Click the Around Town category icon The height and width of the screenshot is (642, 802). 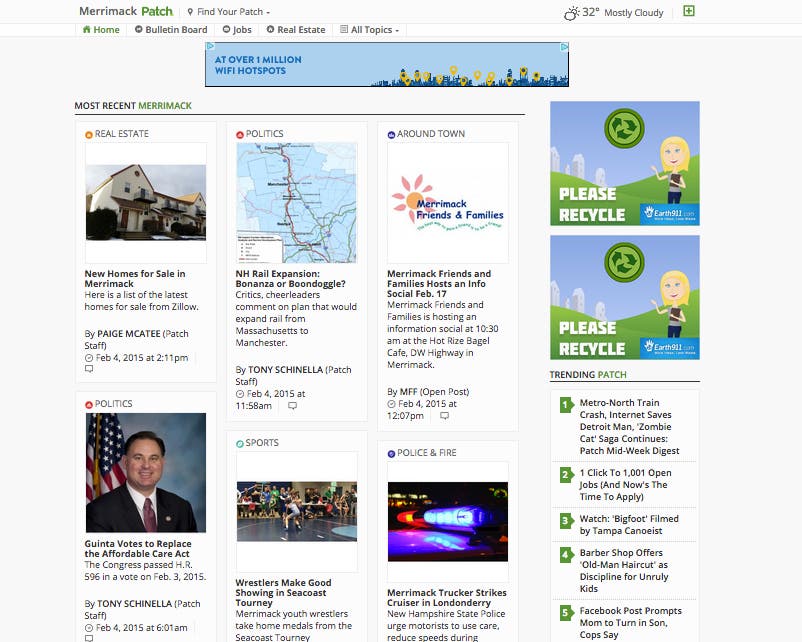[x=391, y=135]
